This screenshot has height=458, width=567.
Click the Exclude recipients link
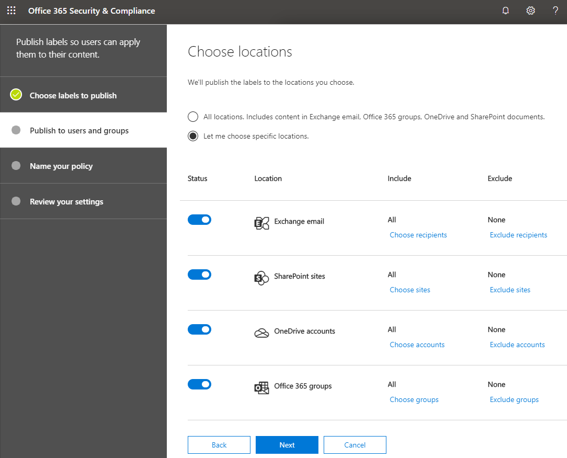pos(518,235)
